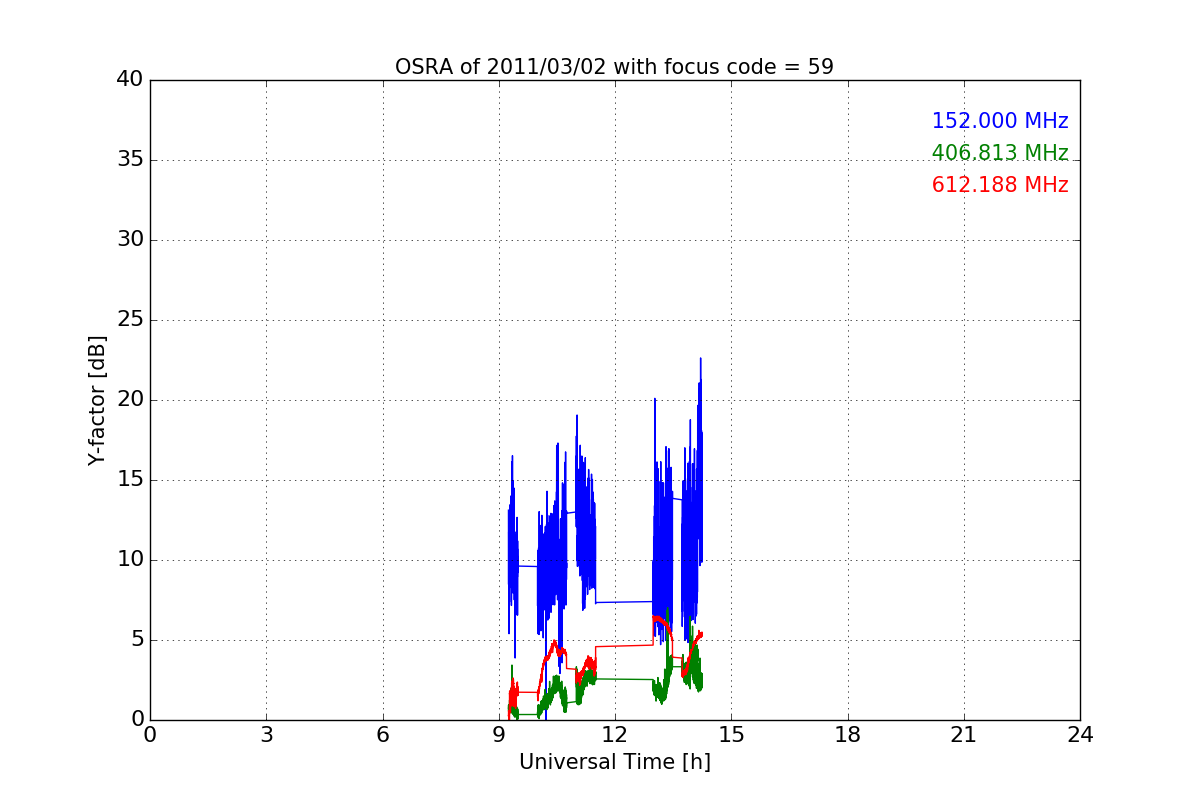Click the x-axis tick label 21
This screenshot has height=800, width=1200.
point(964,735)
